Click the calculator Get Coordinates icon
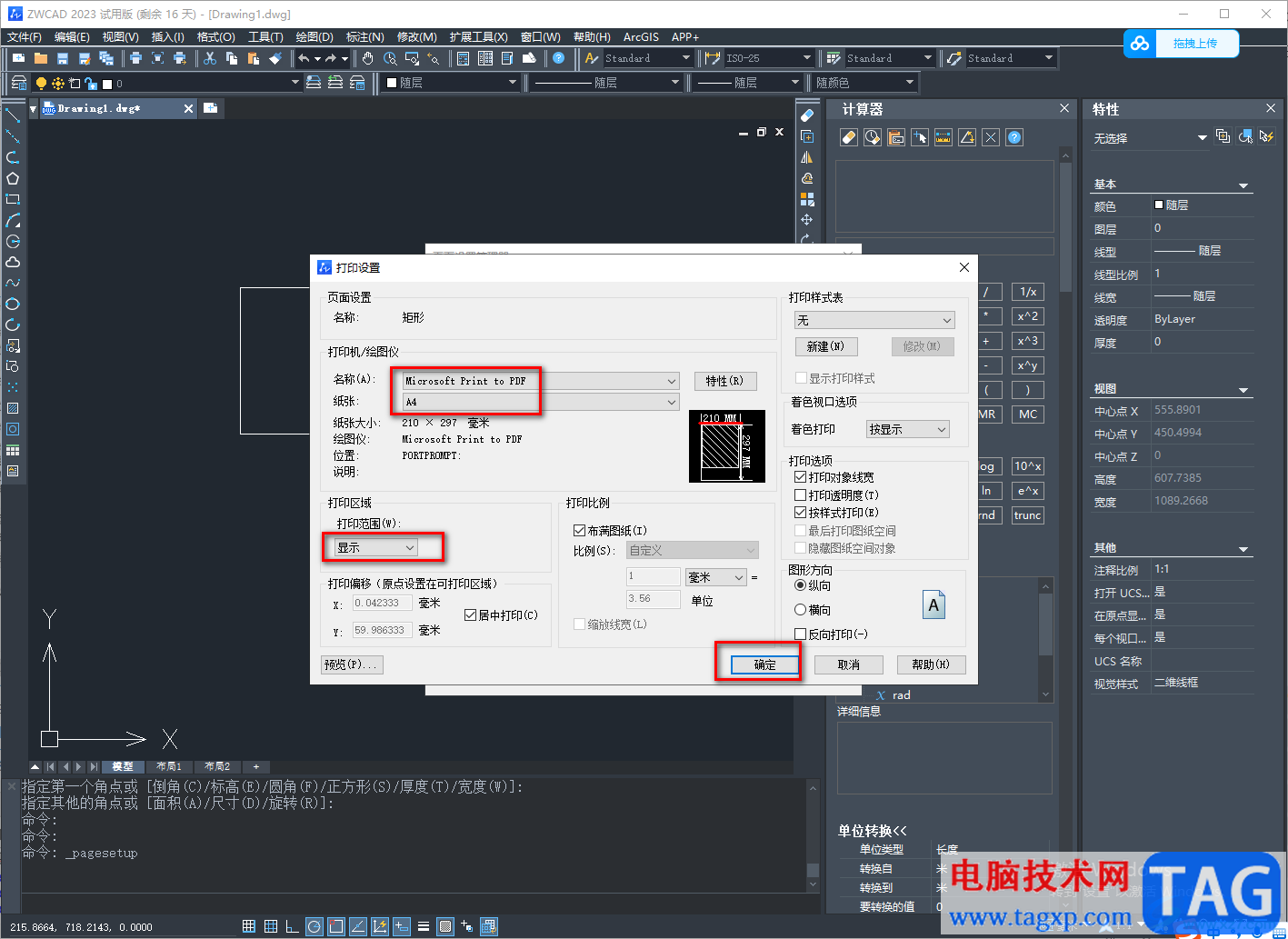This screenshot has width=1288, height=939. coord(920,137)
